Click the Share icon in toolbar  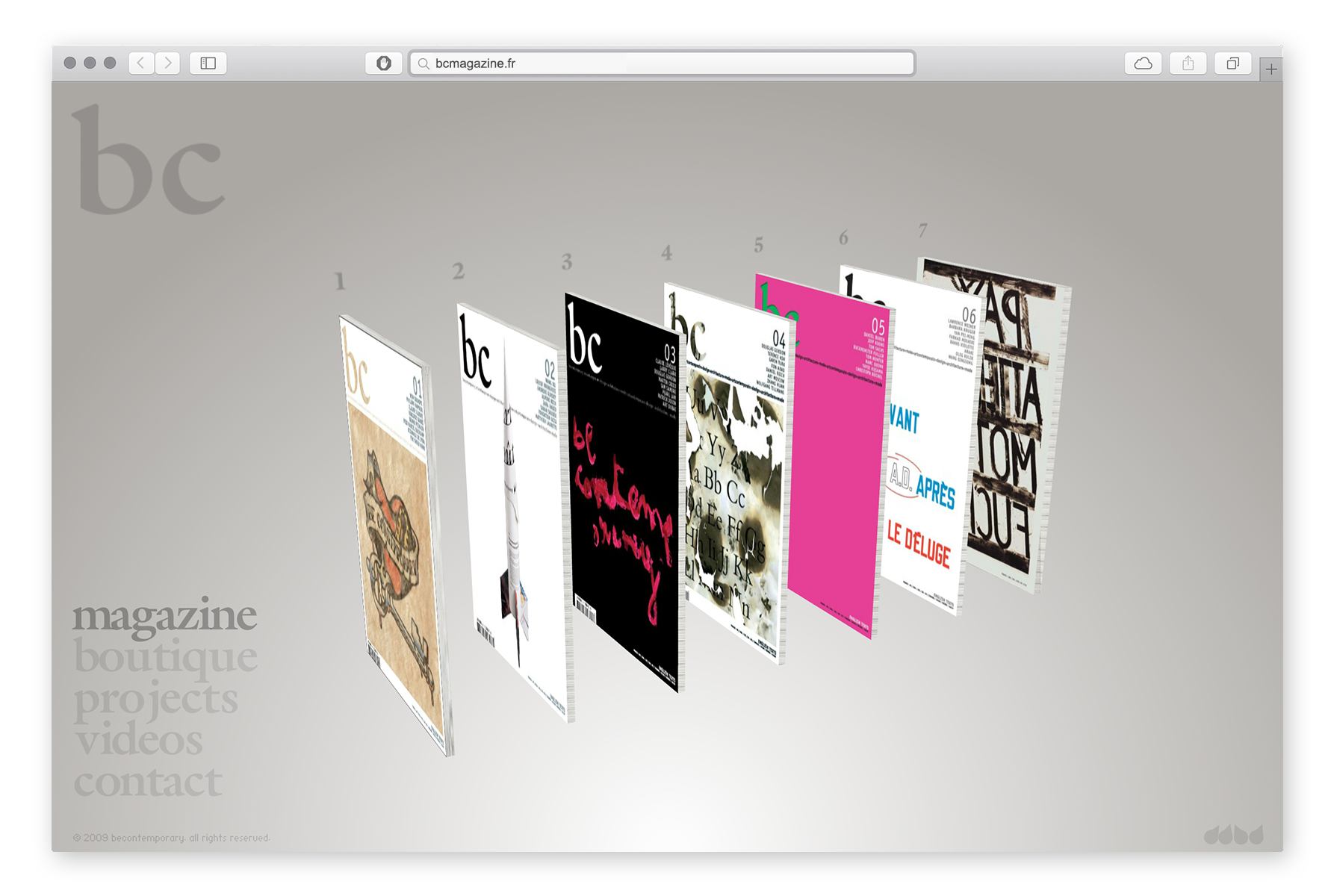point(1188,63)
